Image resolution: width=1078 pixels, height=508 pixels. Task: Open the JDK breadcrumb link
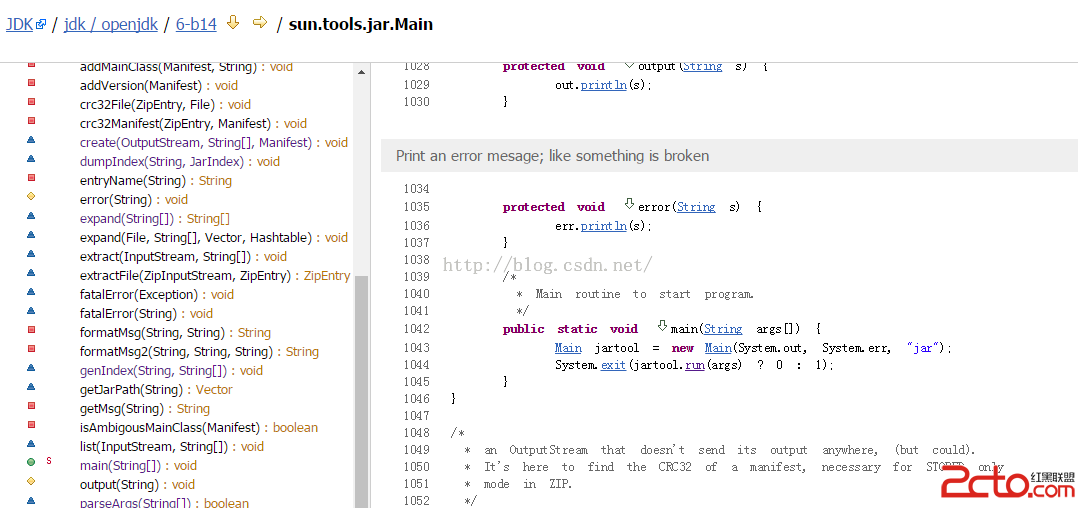click(19, 24)
